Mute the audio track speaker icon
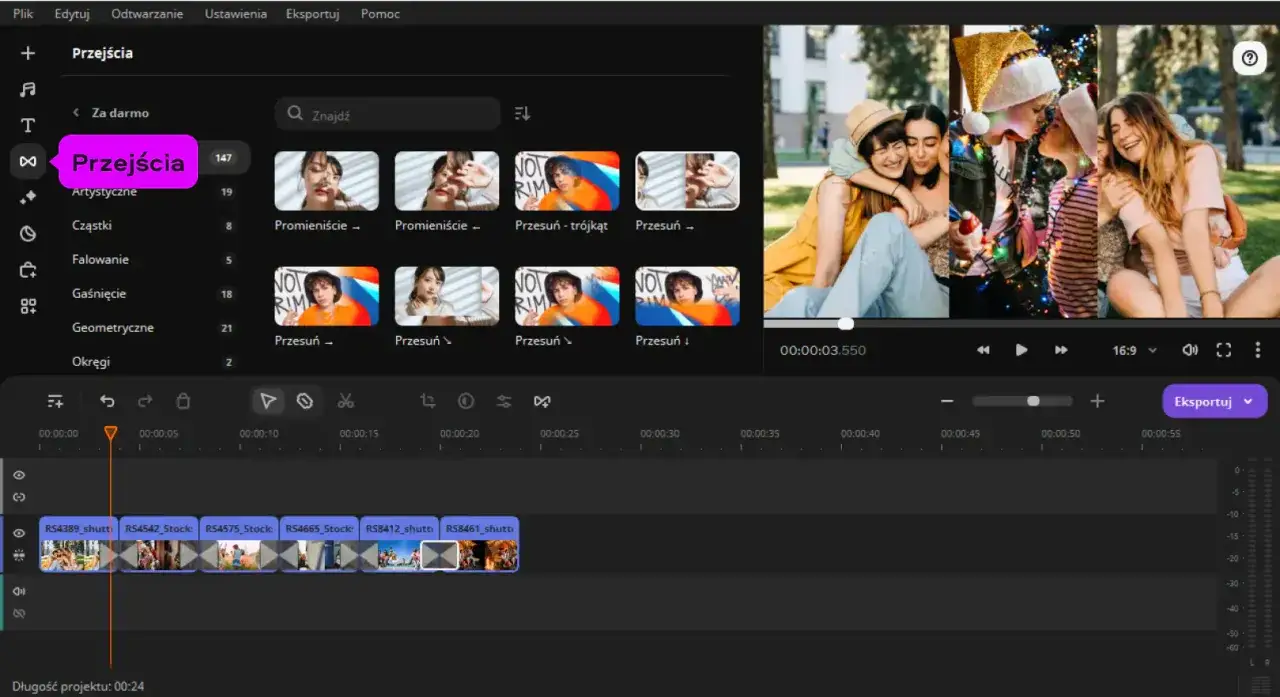 [x=19, y=591]
